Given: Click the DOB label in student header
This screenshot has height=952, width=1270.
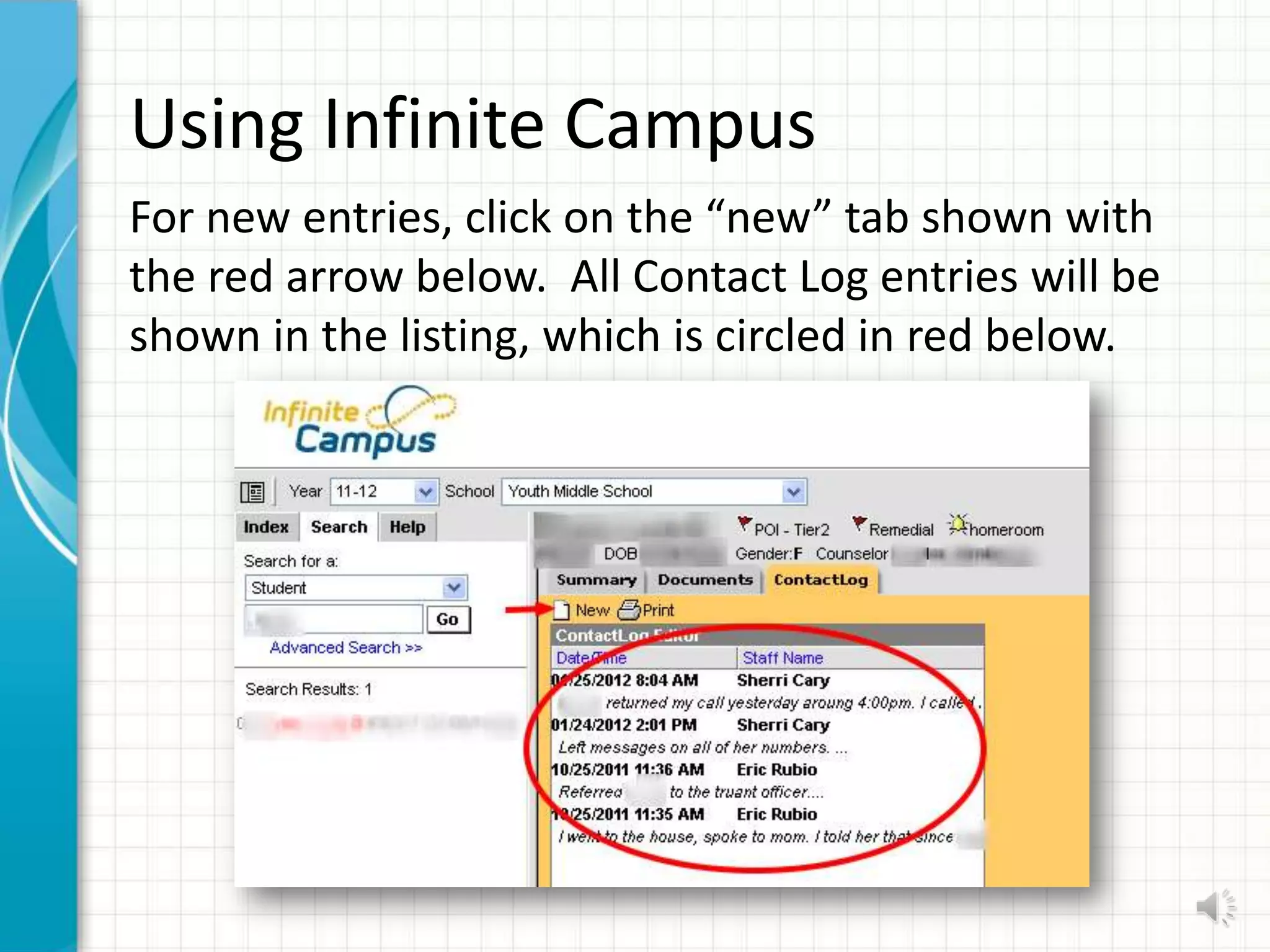Looking at the screenshot, I should (x=621, y=553).
